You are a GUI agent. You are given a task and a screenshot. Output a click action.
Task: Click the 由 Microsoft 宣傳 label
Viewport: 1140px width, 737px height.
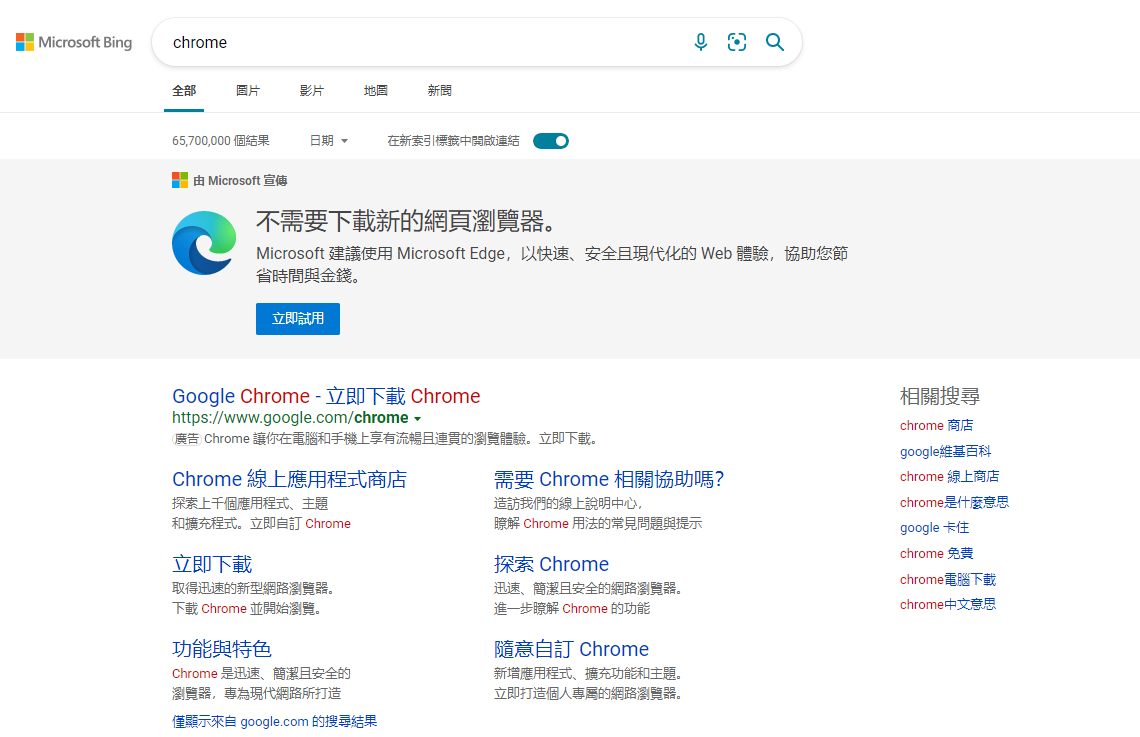[240, 181]
